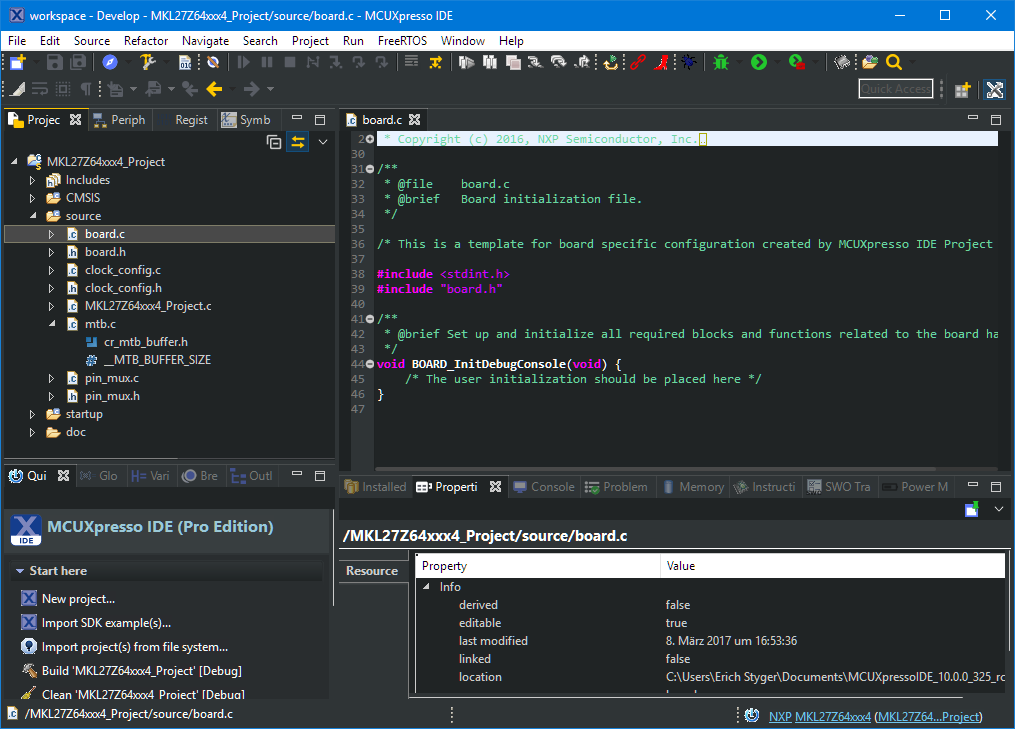Click the green Run button in toolbar

(759, 62)
